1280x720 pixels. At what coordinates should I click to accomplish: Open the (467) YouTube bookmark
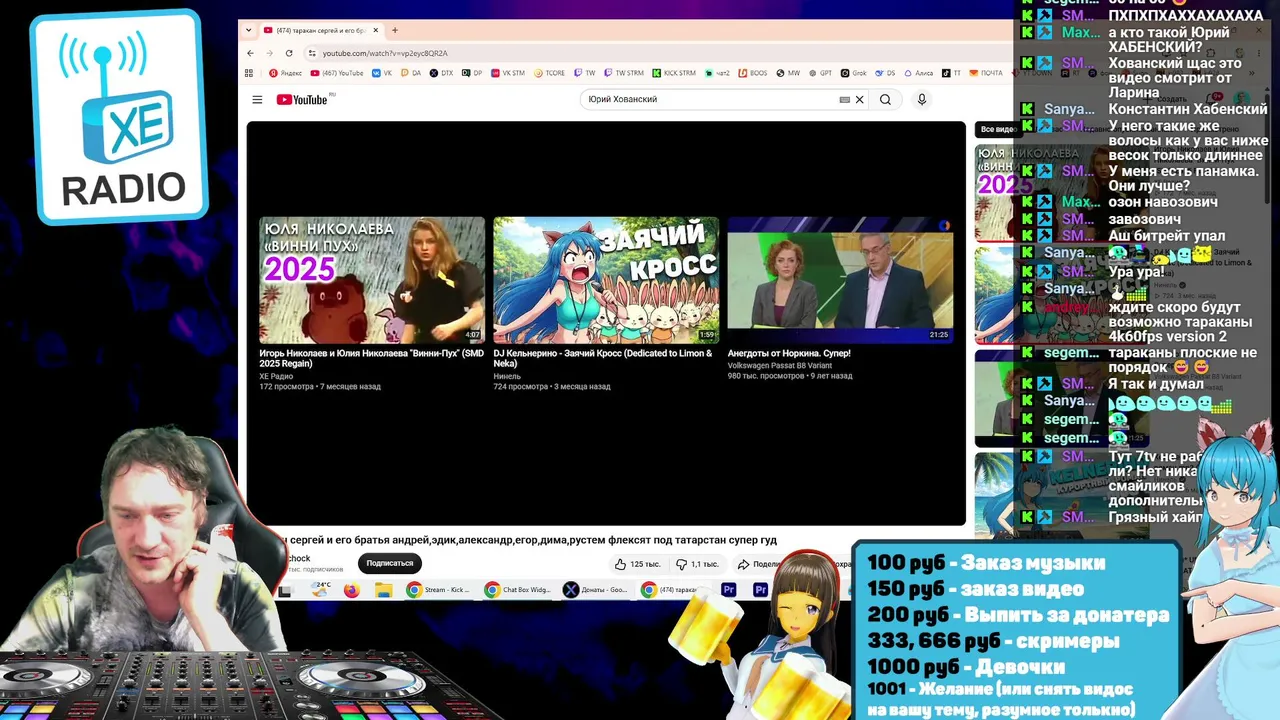point(337,73)
